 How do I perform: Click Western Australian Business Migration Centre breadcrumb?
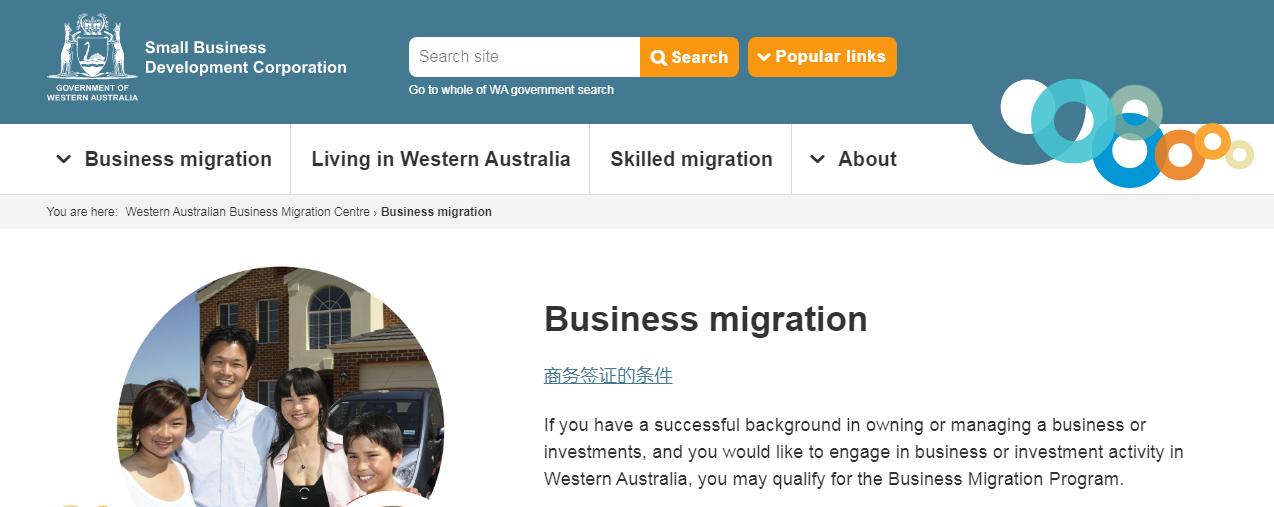point(248,212)
